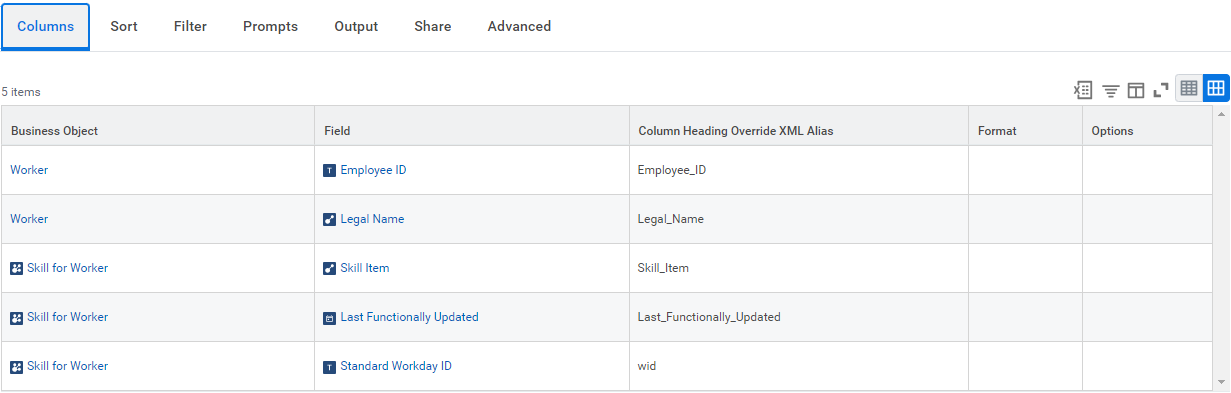1231x393 pixels.
Task: Click the Skill_Item alias cell
Action: pos(798,268)
